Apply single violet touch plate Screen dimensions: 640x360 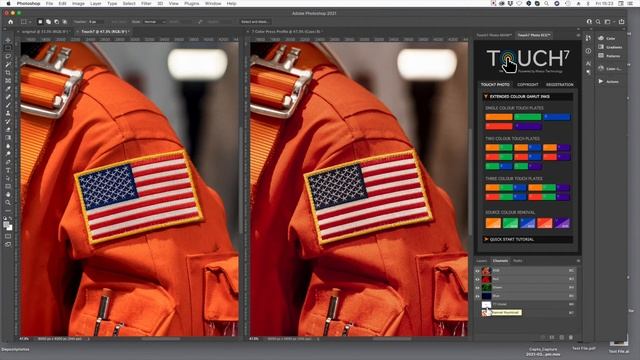(527, 126)
